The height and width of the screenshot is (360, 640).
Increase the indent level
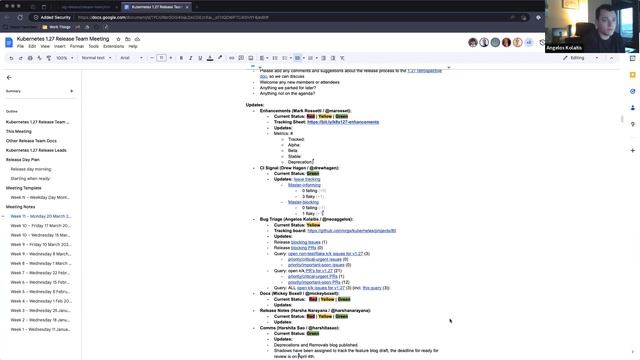(333, 58)
